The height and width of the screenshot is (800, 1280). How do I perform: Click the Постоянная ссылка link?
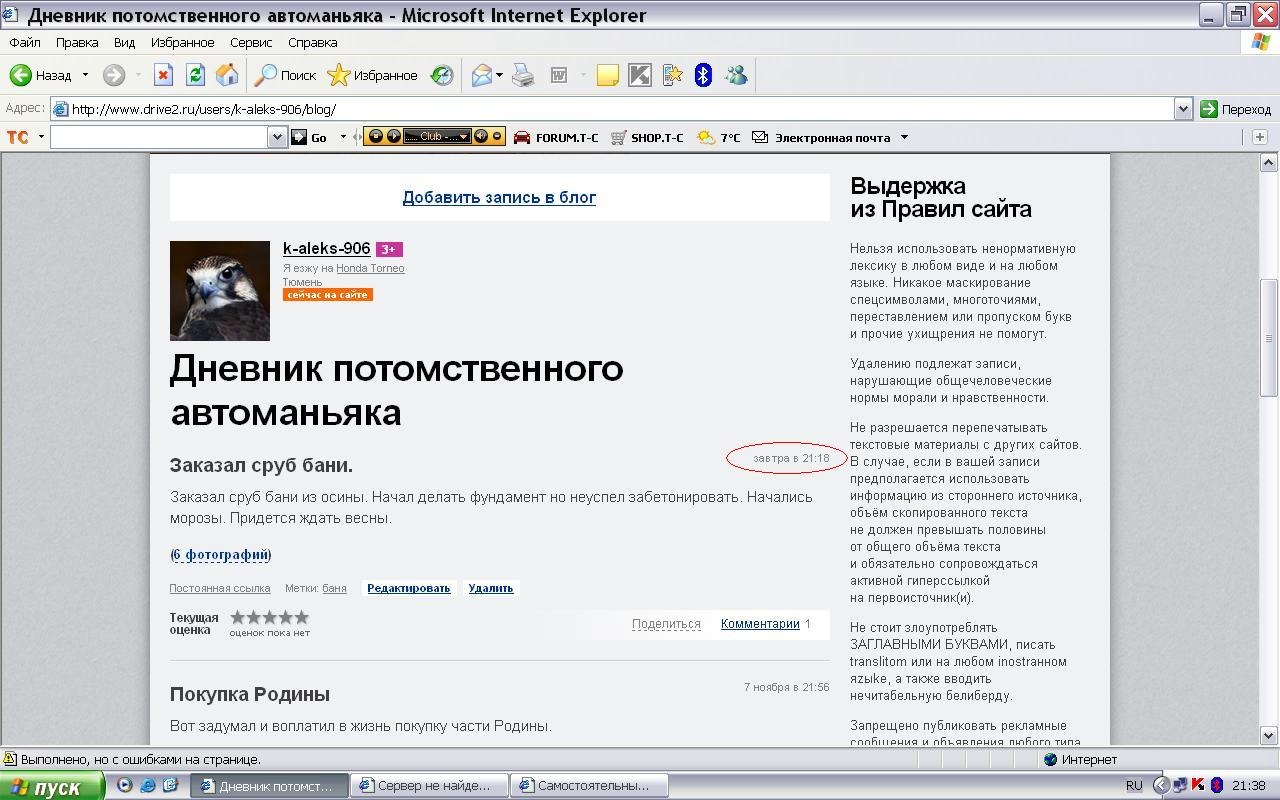tap(220, 588)
